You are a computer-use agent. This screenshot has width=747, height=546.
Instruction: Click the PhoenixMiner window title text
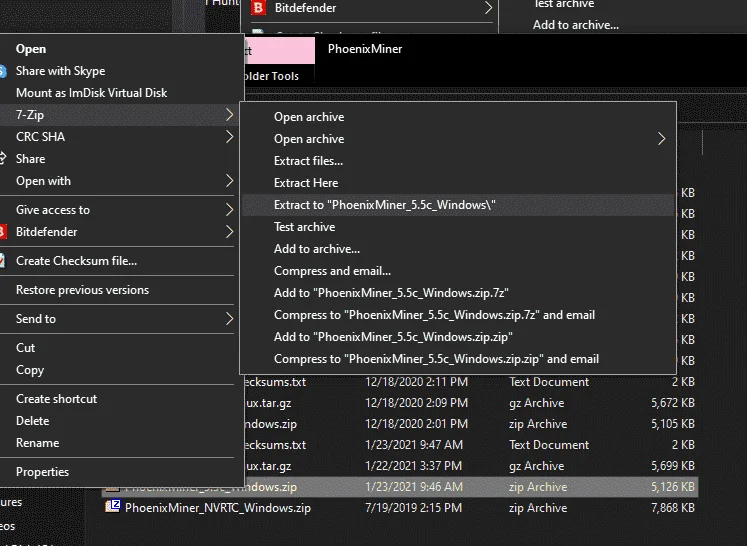pyautogui.click(x=365, y=49)
